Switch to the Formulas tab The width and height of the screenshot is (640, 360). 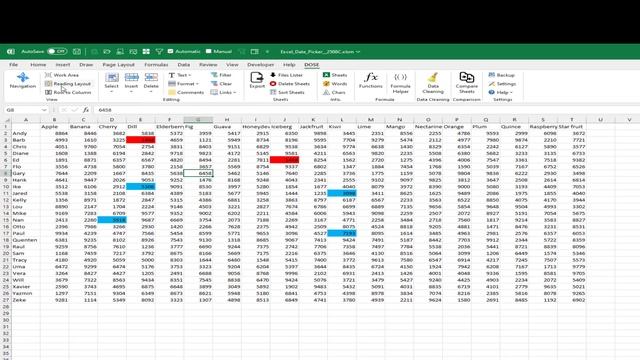tap(156, 64)
